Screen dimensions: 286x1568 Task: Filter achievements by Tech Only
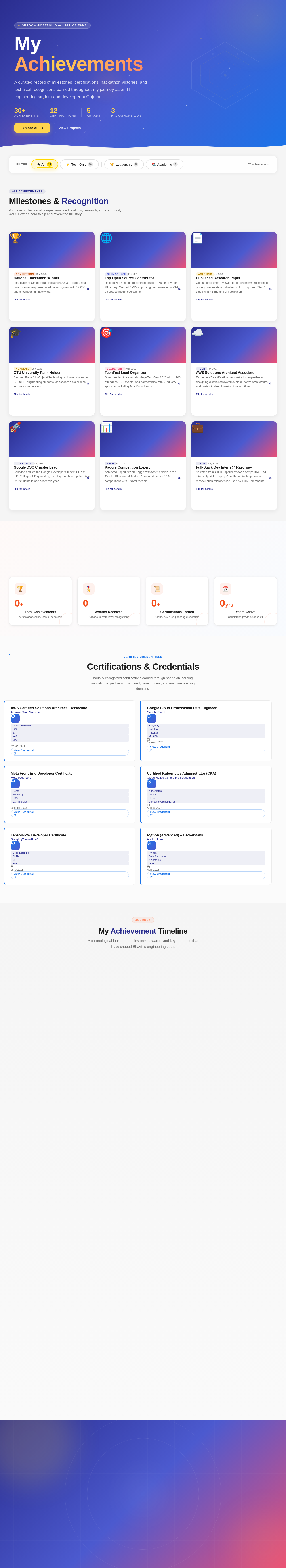79,164
